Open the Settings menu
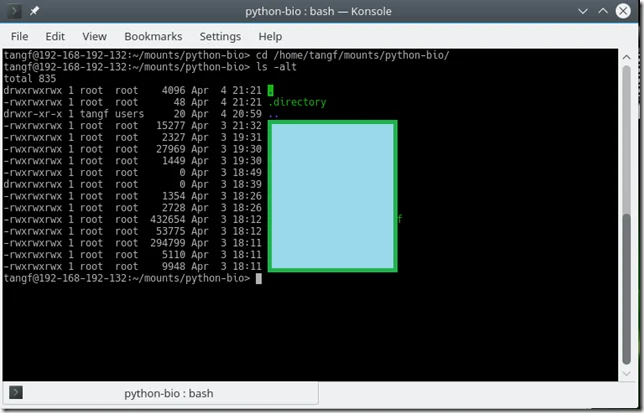Screen dimensions: 644x413 220,36
